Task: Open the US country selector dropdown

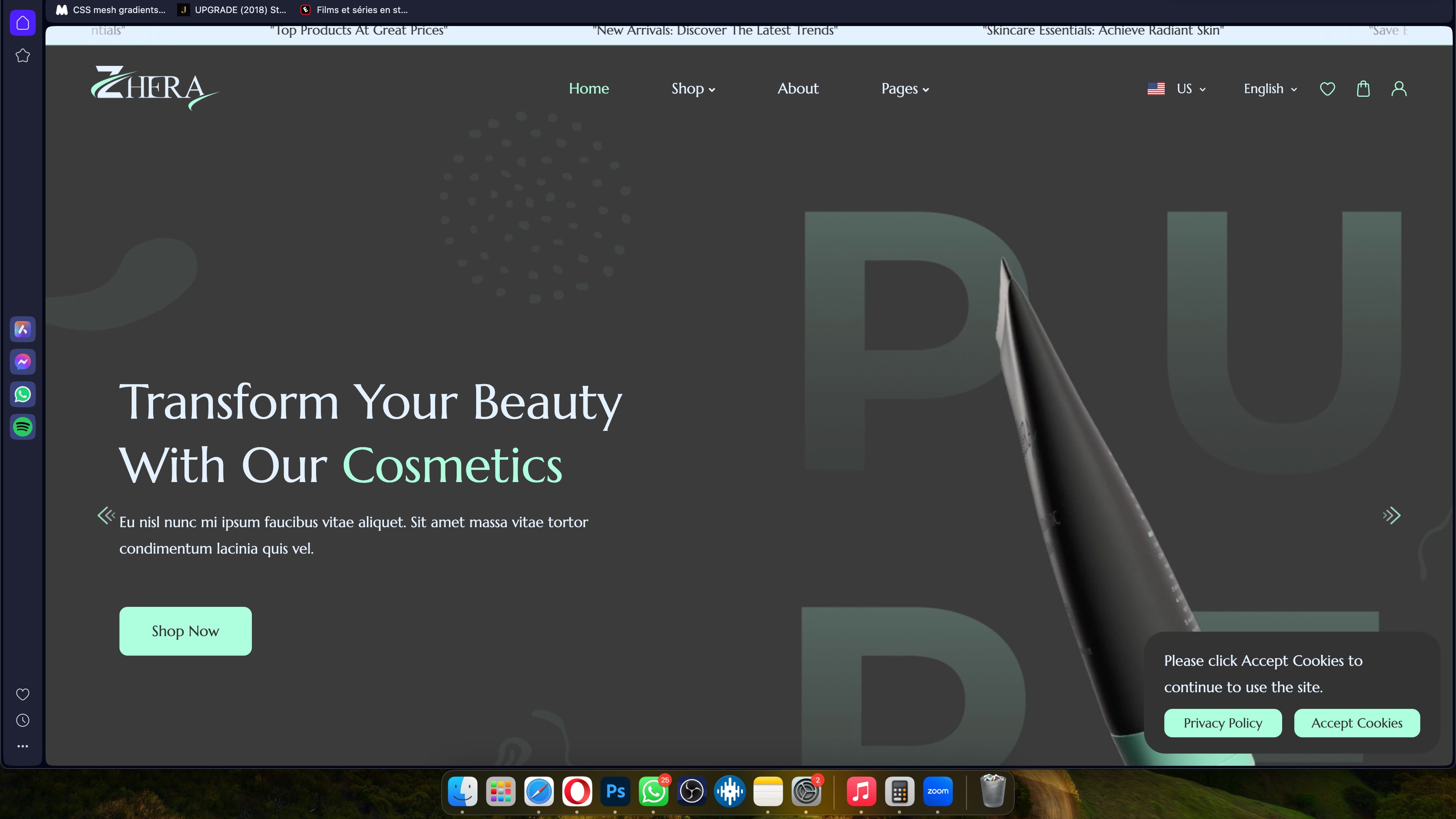Action: click(1177, 89)
